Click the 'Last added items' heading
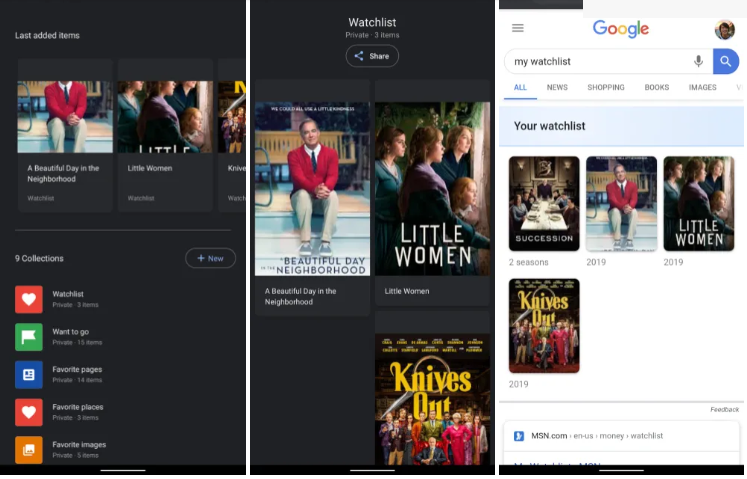Screen dimensions: 747x479 point(47,35)
